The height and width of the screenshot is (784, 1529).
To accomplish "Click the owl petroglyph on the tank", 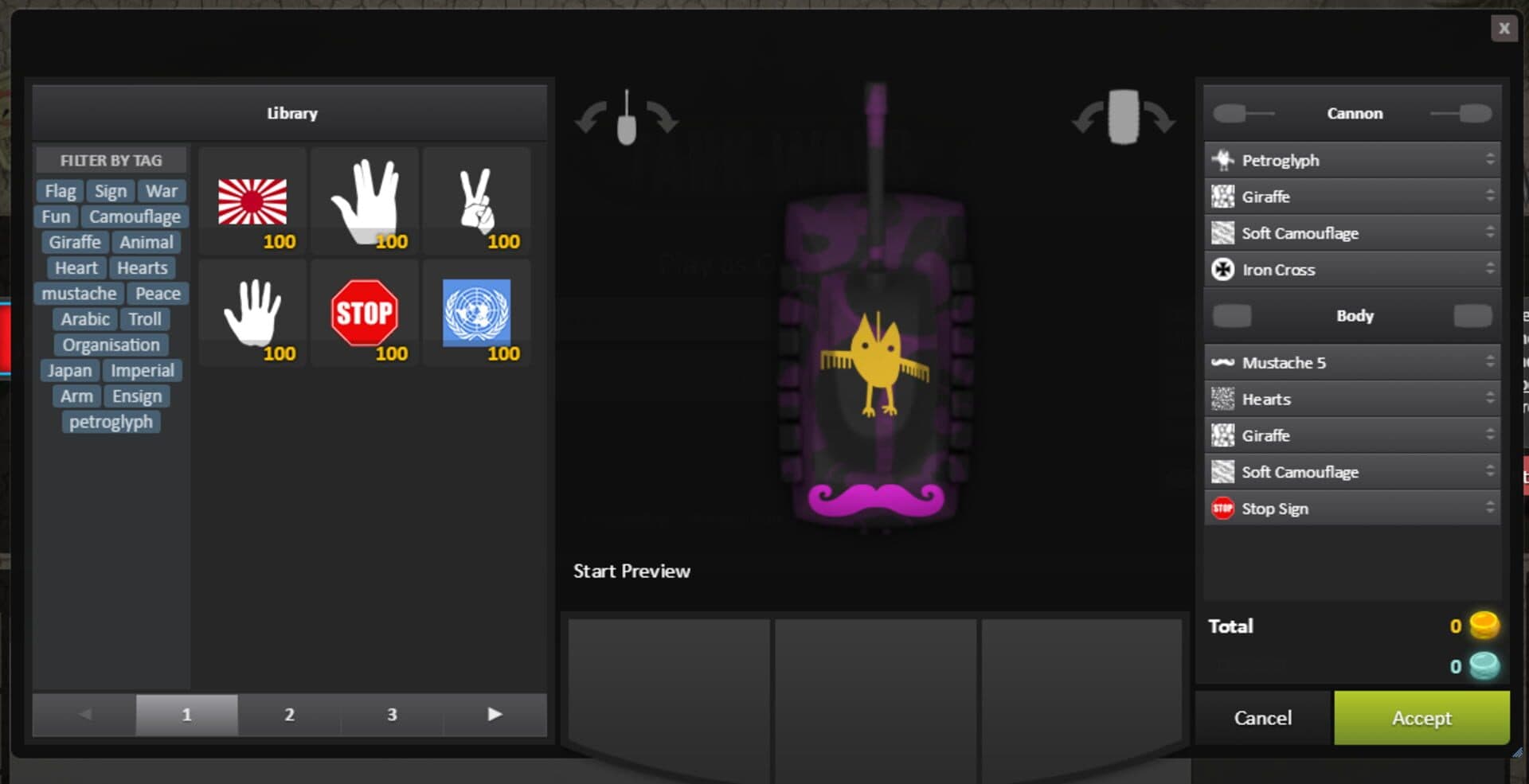I will 876,366.
